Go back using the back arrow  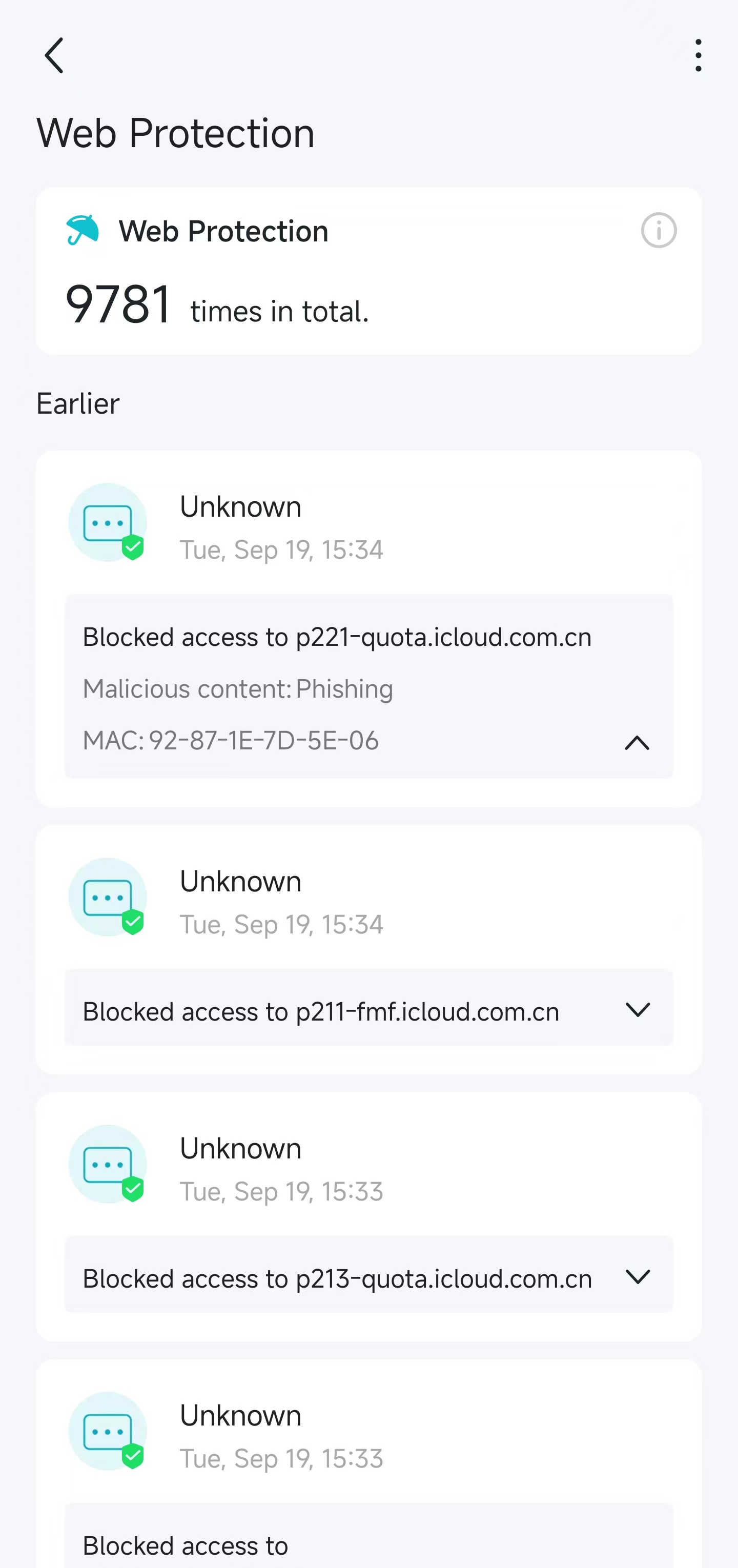[54, 55]
